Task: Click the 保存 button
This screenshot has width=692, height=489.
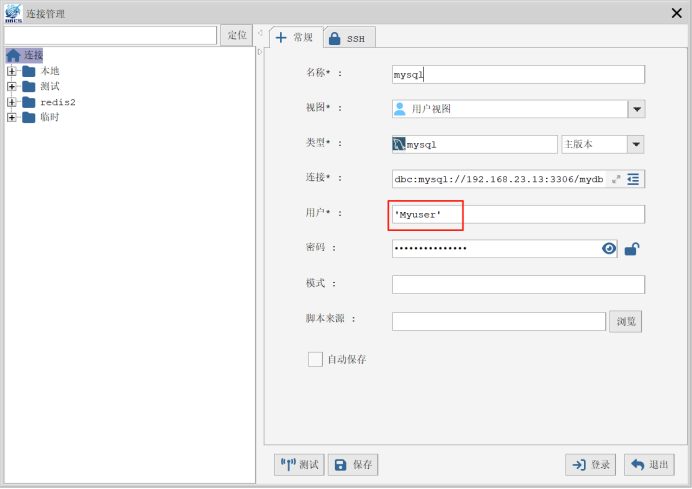Action: [x=353, y=465]
